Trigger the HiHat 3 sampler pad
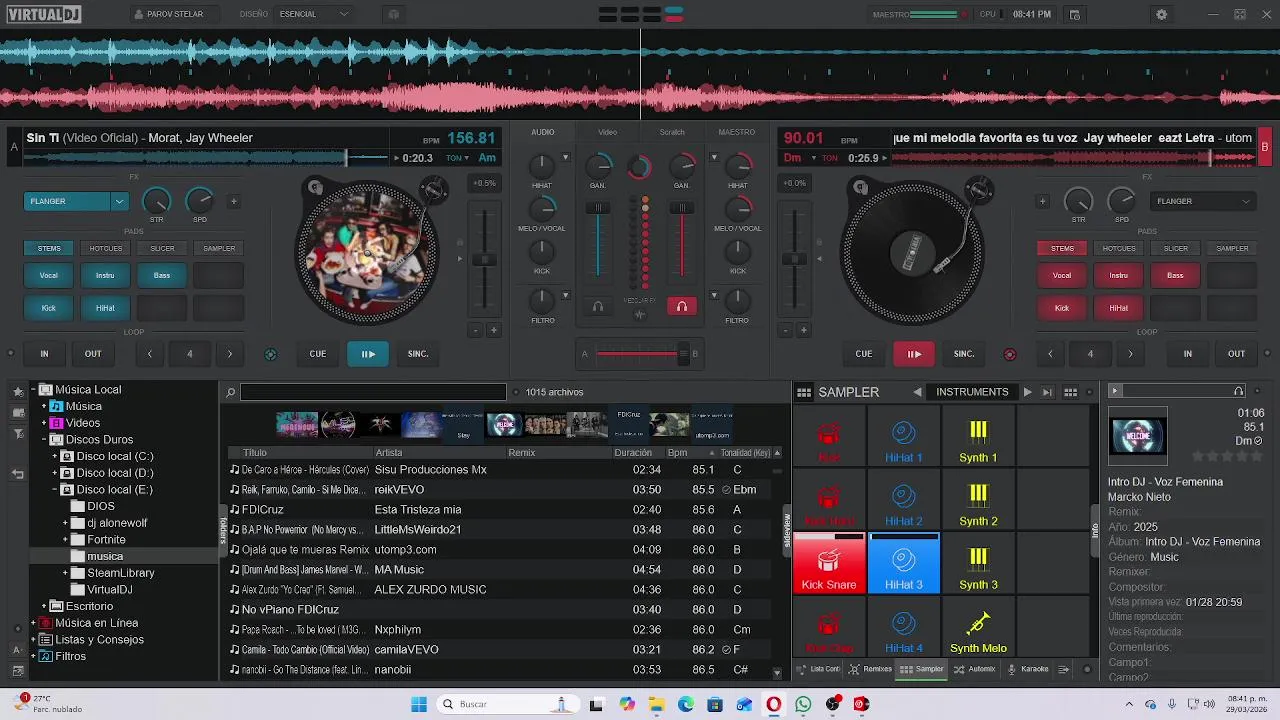The width and height of the screenshot is (1280, 720). tap(903, 563)
